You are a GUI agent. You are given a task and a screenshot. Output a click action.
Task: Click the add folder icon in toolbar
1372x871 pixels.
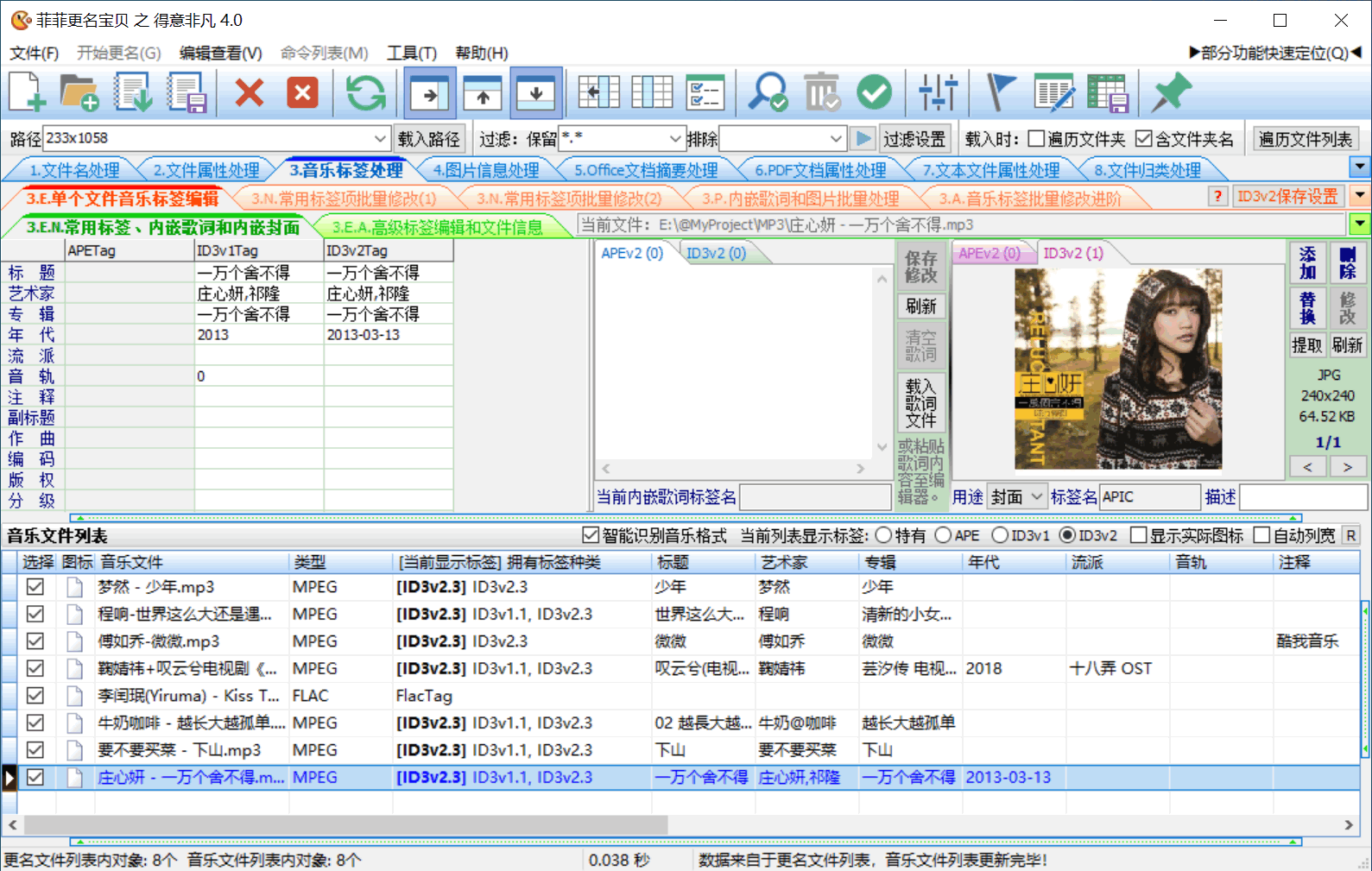(x=79, y=92)
